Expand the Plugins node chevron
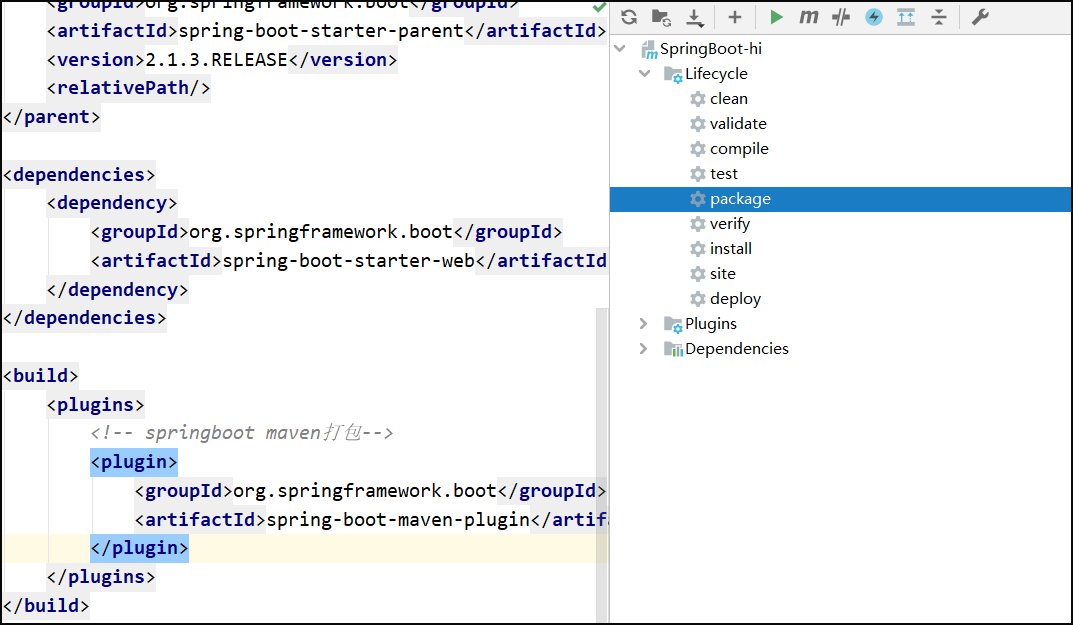1073x625 pixels. [643, 323]
